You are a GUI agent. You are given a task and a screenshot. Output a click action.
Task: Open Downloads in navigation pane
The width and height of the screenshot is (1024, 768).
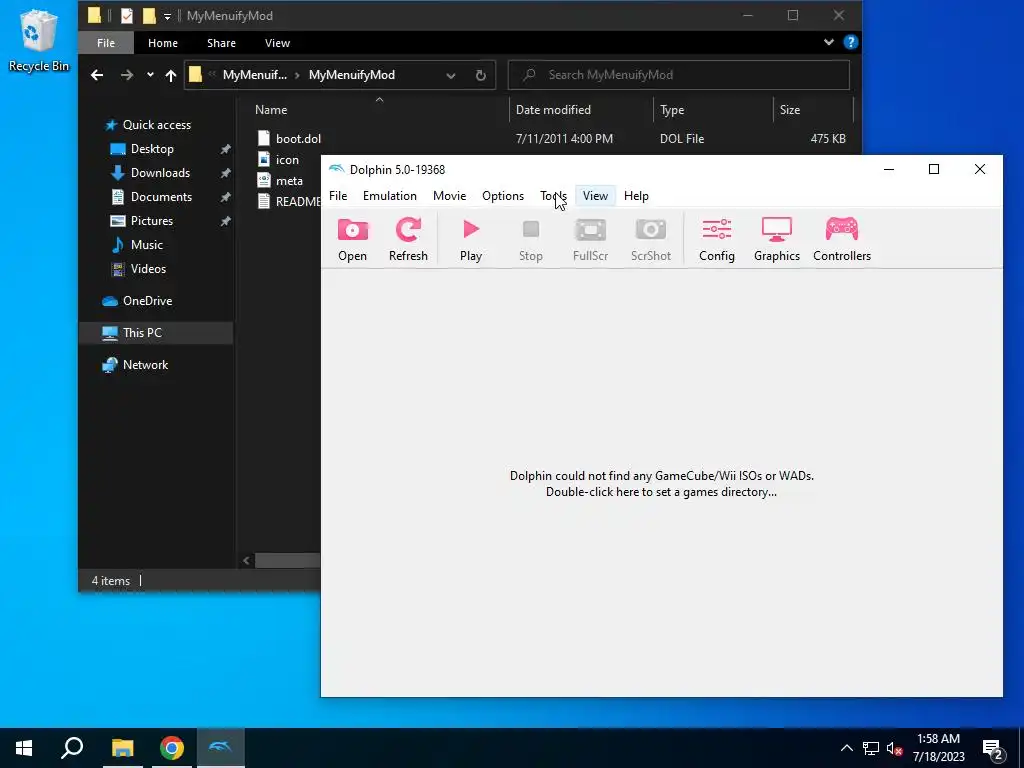pos(160,173)
